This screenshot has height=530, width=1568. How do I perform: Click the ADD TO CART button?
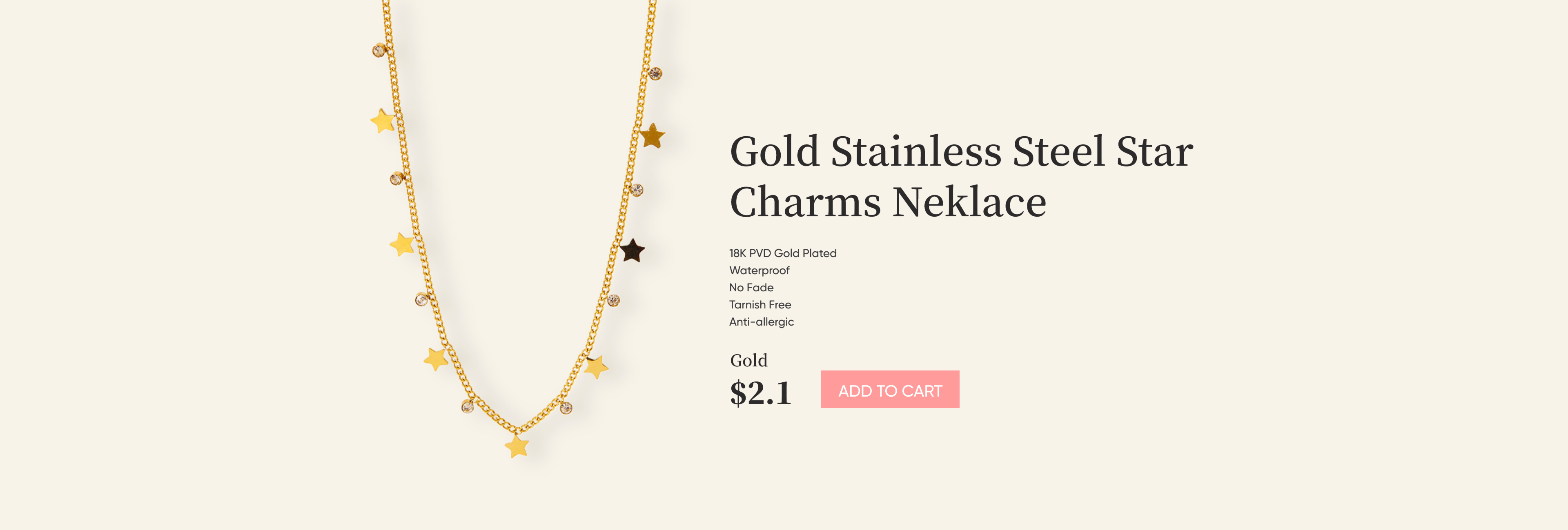point(889,389)
